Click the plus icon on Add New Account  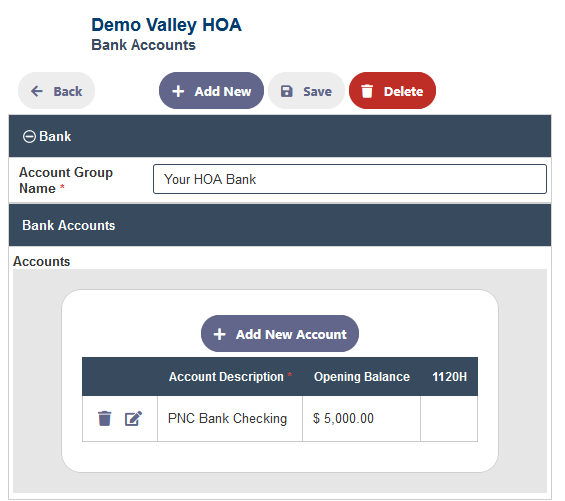tap(219, 334)
